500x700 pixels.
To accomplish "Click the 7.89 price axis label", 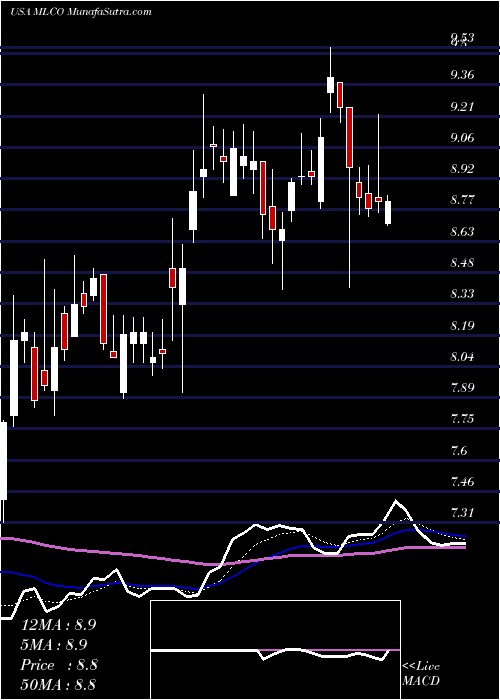I will 463,388.
